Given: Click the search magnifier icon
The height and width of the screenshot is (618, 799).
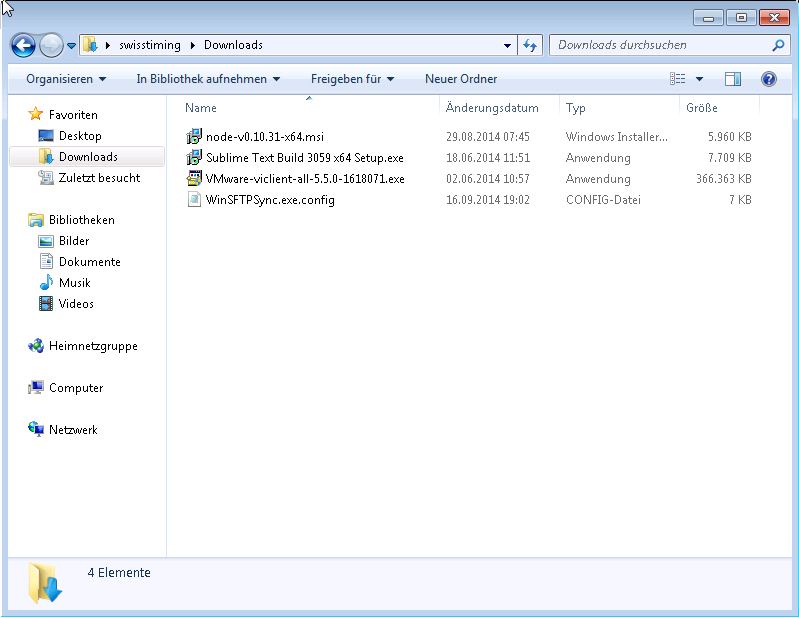Looking at the screenshot, I should point(778,45).
